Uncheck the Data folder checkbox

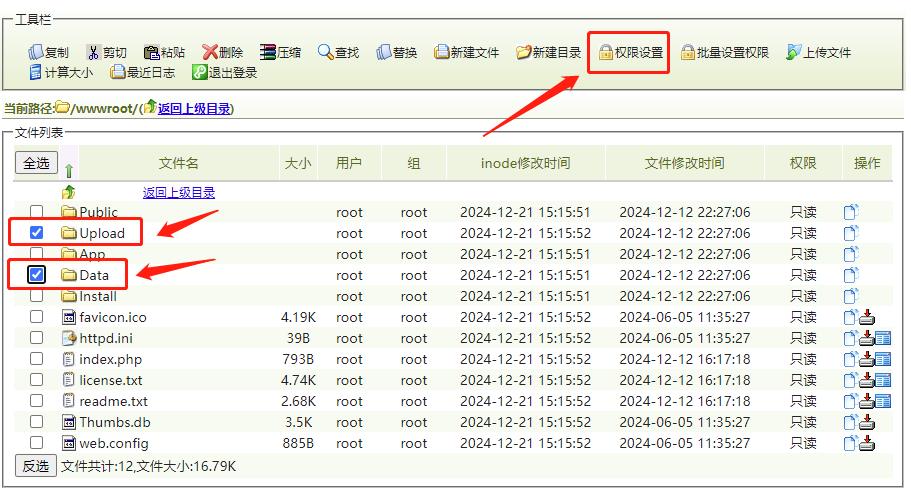pos(37,275)
